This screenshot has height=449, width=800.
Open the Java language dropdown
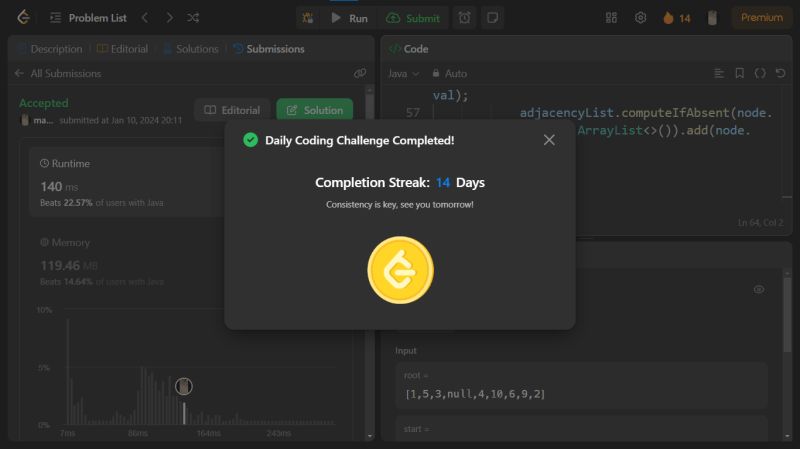point(404,73)
